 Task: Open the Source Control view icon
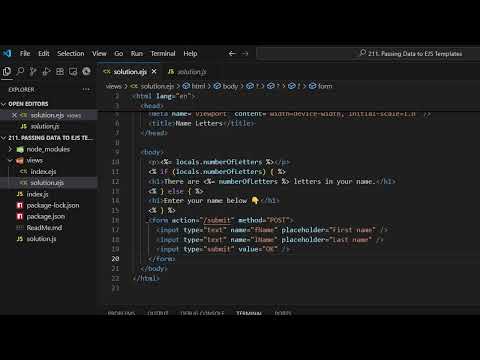[x=33, y=71]
